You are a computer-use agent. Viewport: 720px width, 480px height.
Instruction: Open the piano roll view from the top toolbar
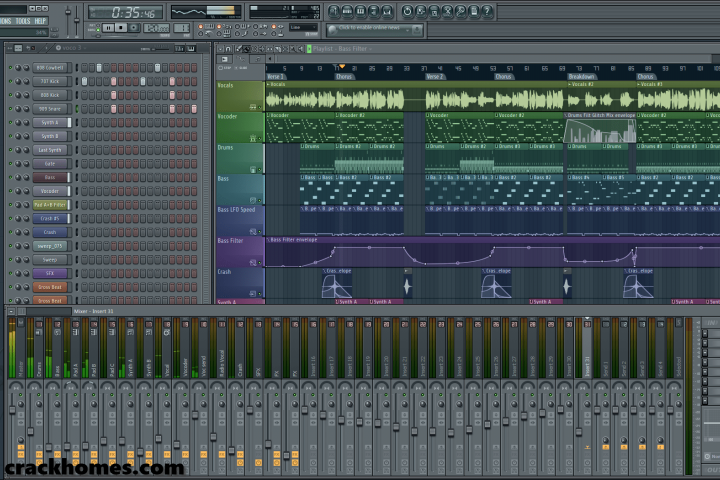tap(360, 11)
